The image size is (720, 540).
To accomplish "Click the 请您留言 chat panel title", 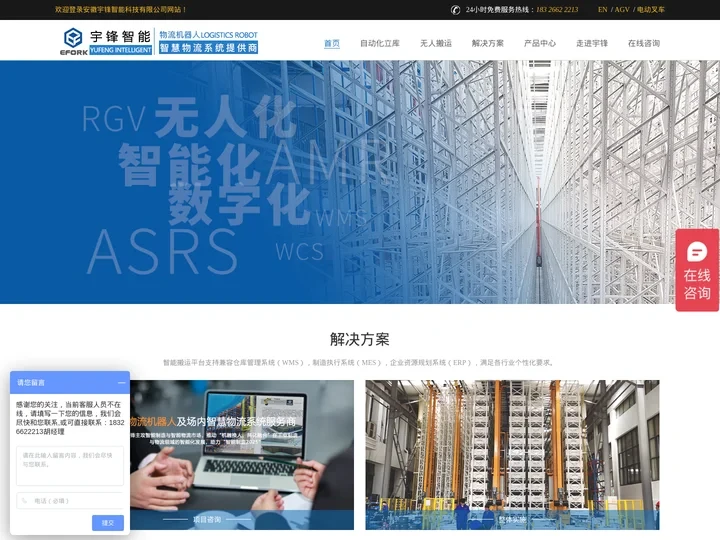I will click(31, 382).
